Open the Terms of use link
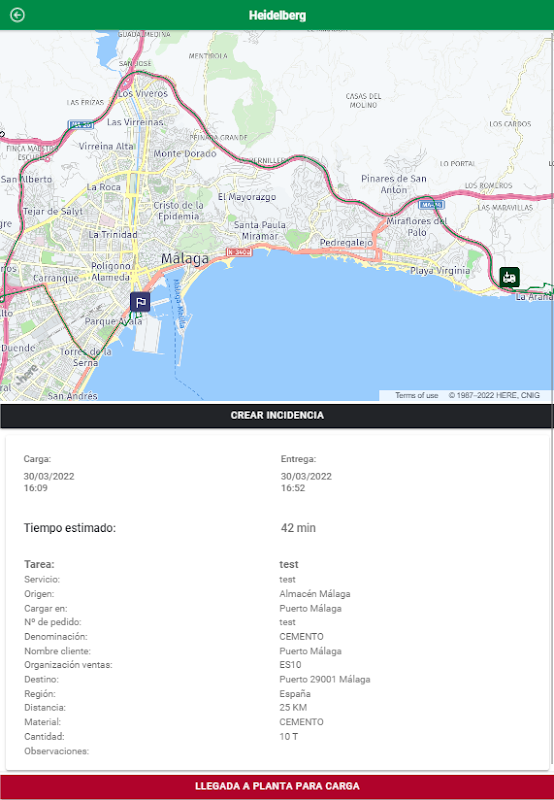 [416, 395]
